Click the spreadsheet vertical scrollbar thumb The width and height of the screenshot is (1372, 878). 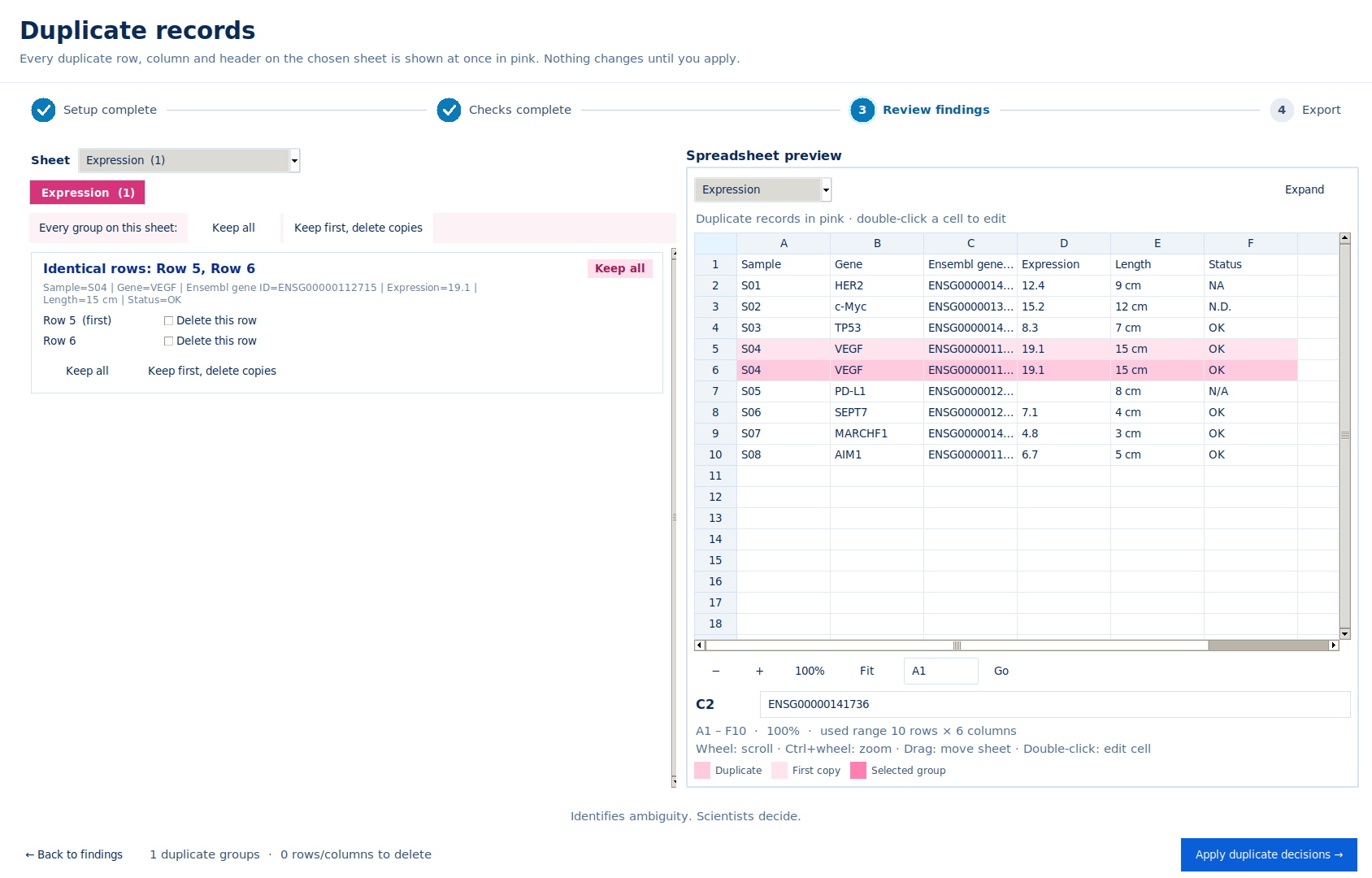pyautogui.click(x=1345, y=436)
